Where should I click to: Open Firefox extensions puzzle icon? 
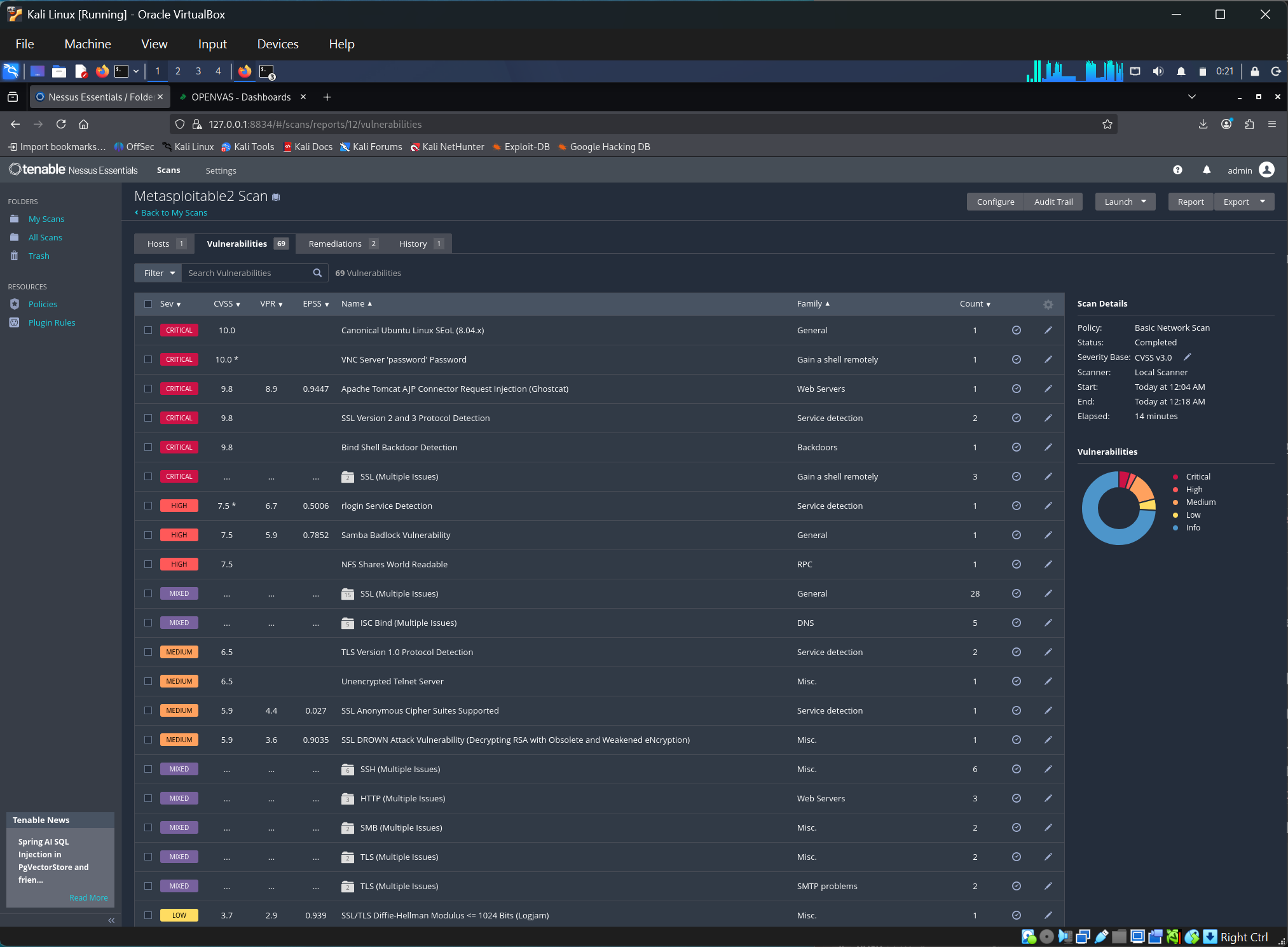1249,124
